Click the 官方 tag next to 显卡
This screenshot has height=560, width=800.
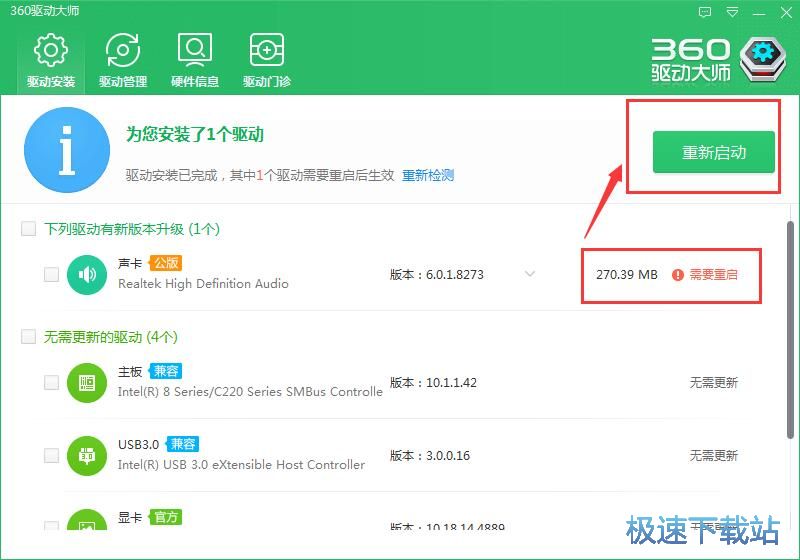tap(166, 517)
